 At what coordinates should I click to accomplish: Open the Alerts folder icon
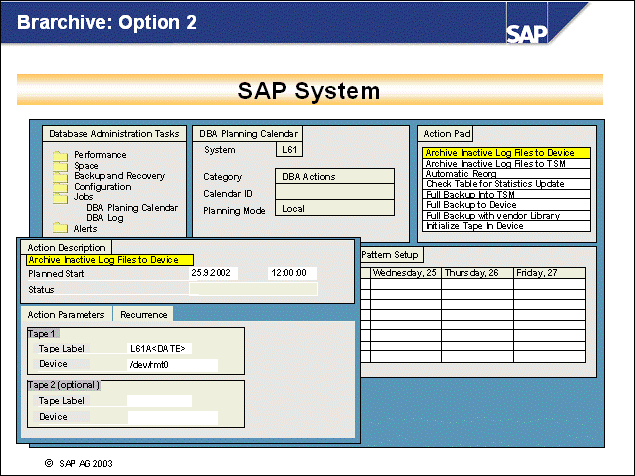click(59, 228)
